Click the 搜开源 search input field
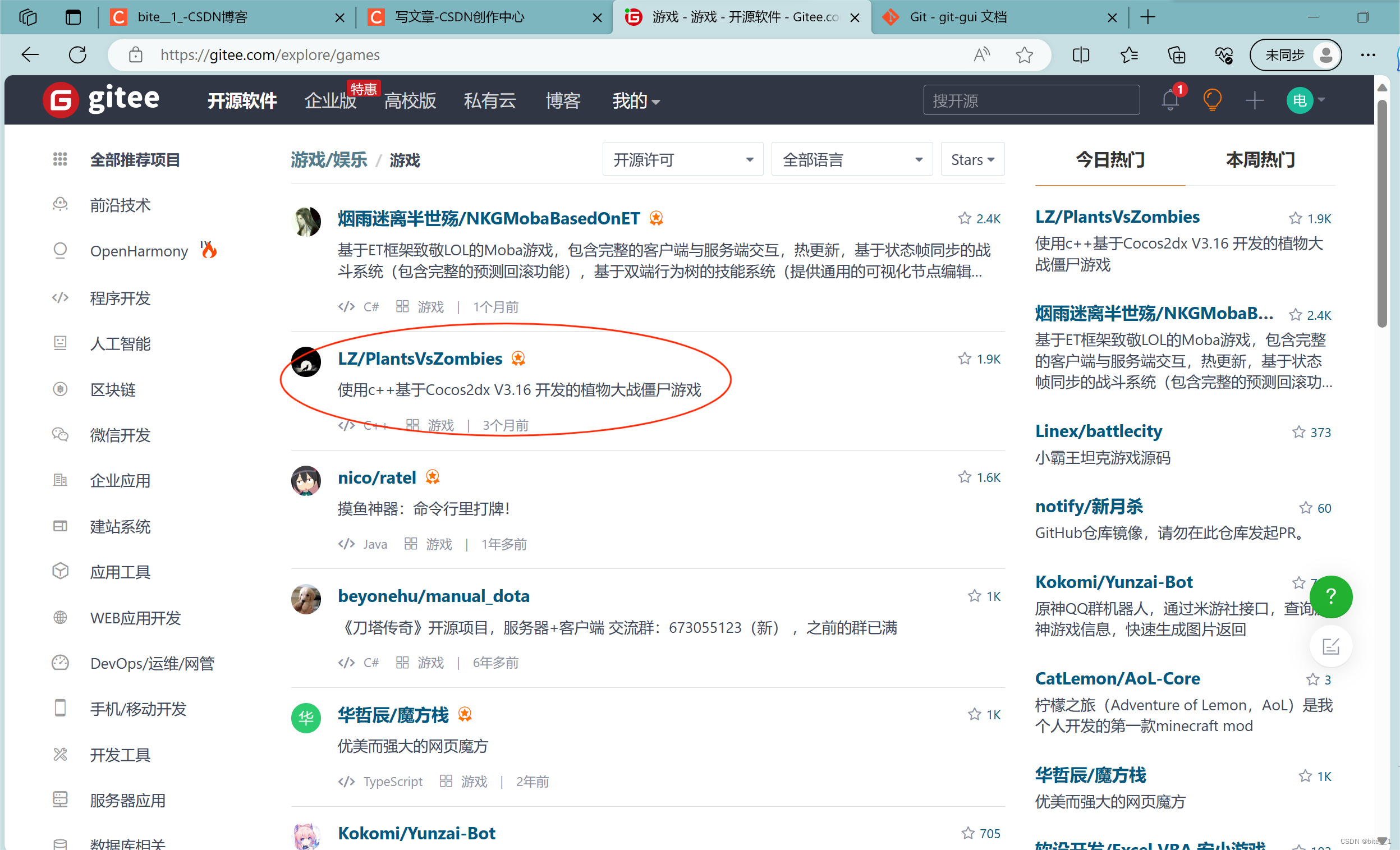The image size is (1400, 850). pos(1031,100)
